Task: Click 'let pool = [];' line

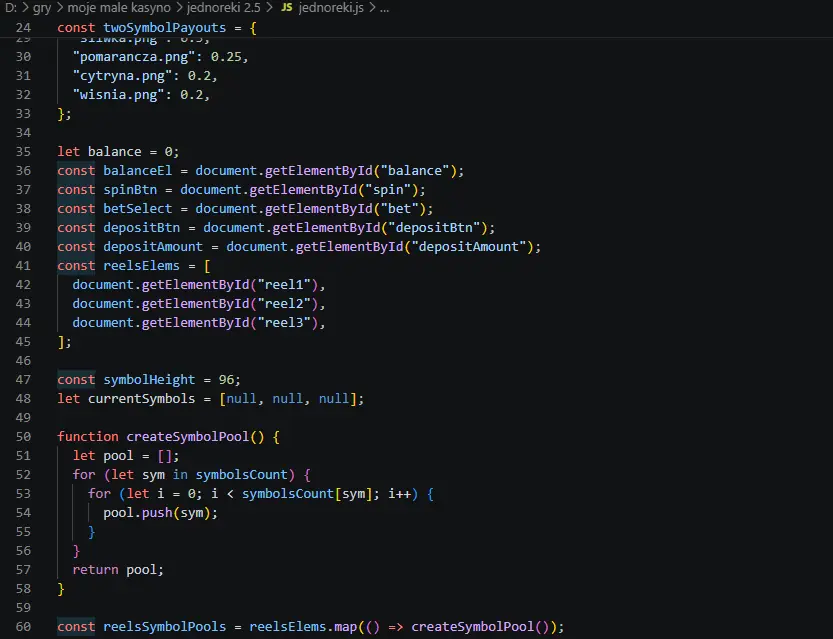Action: click(x=126, y=456)
